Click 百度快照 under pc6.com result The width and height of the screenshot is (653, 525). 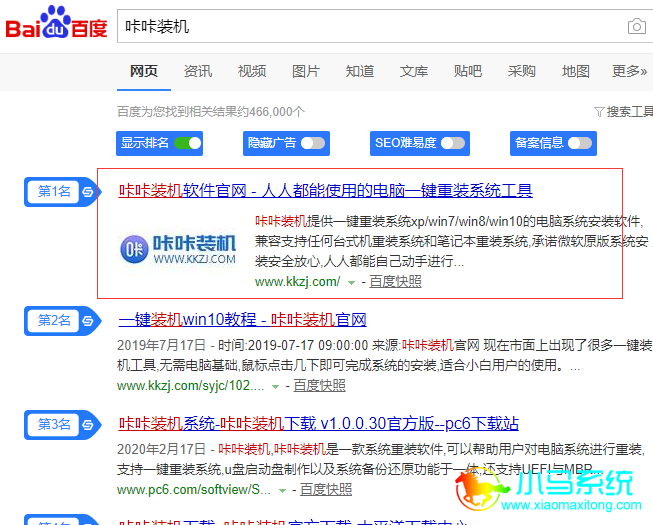point(326,490)
